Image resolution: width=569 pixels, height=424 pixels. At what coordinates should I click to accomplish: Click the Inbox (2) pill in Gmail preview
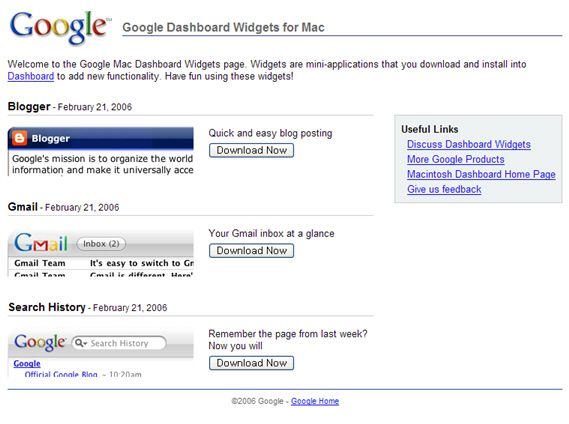tap(101, 244)
